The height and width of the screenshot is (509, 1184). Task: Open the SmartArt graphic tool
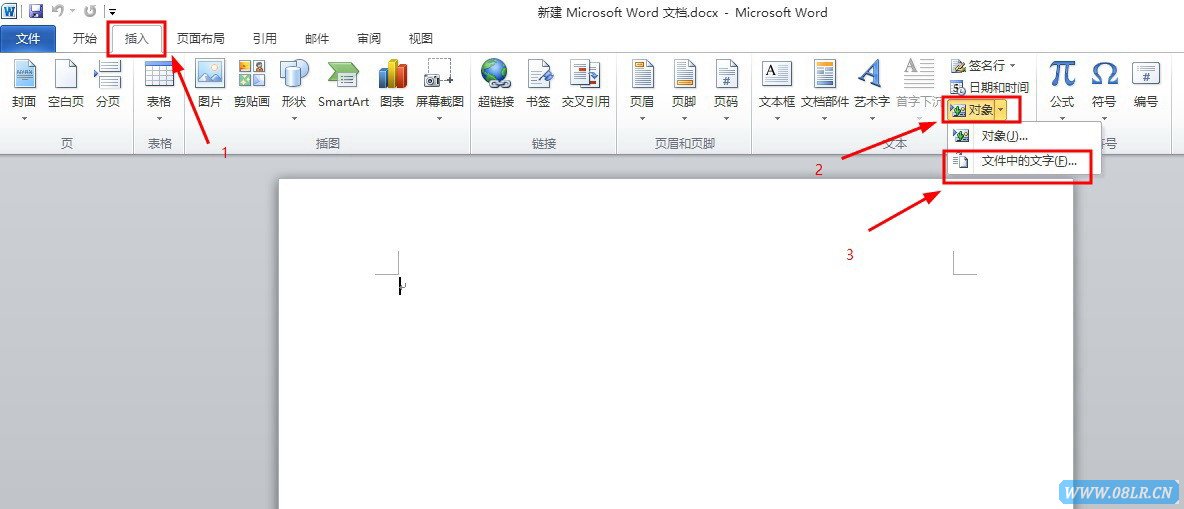point(343,83)
